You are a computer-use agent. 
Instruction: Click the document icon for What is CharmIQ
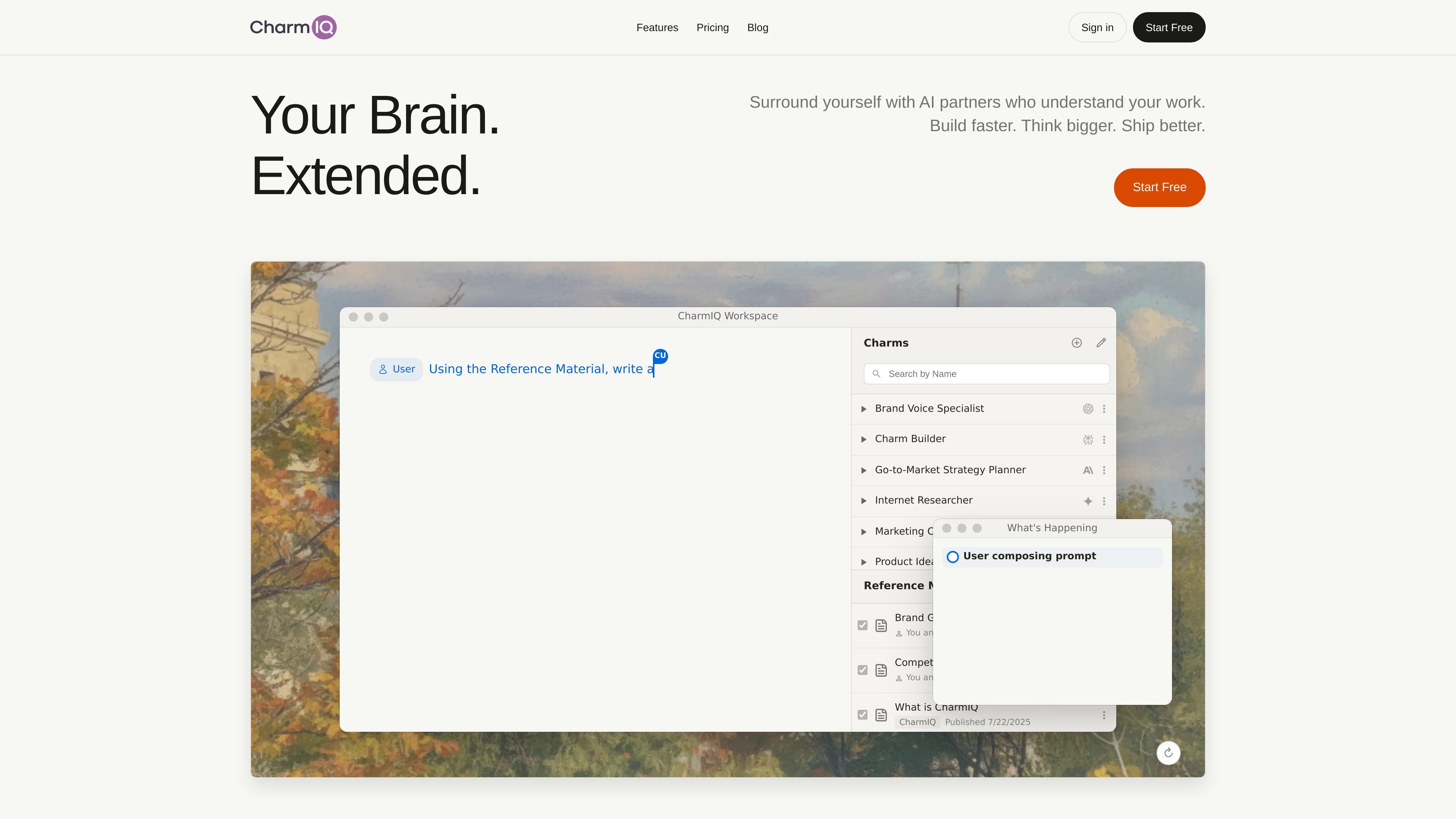click(881, 715)
